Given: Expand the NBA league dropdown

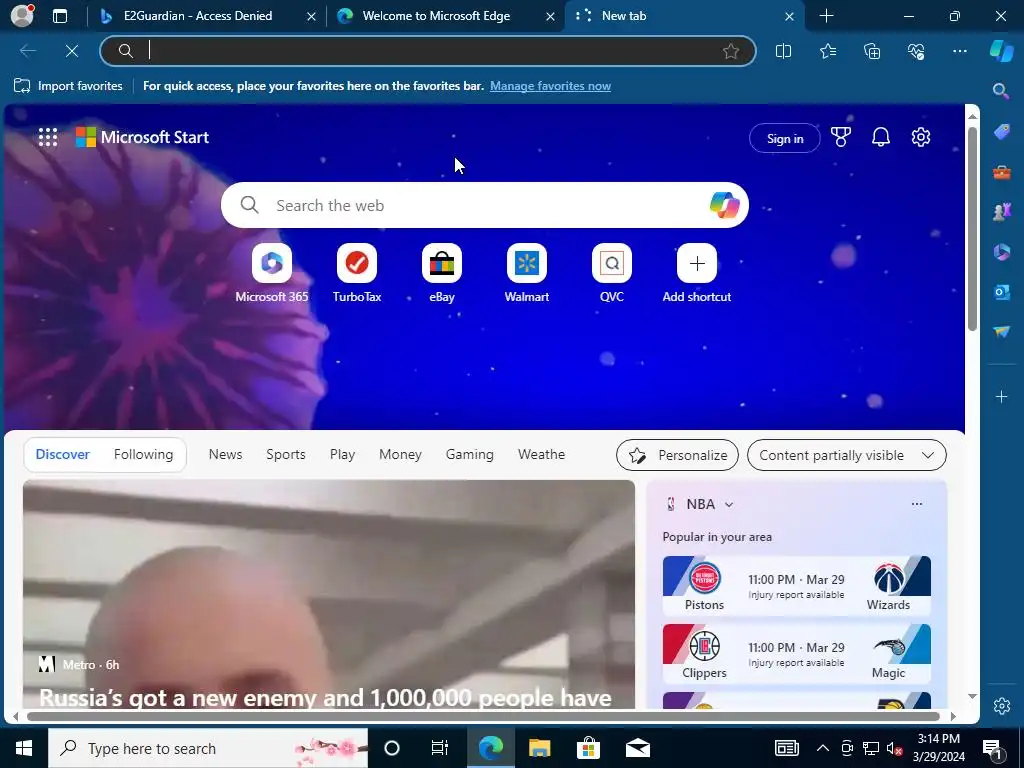Looking at the screenshot, I should tap(729, 504).
